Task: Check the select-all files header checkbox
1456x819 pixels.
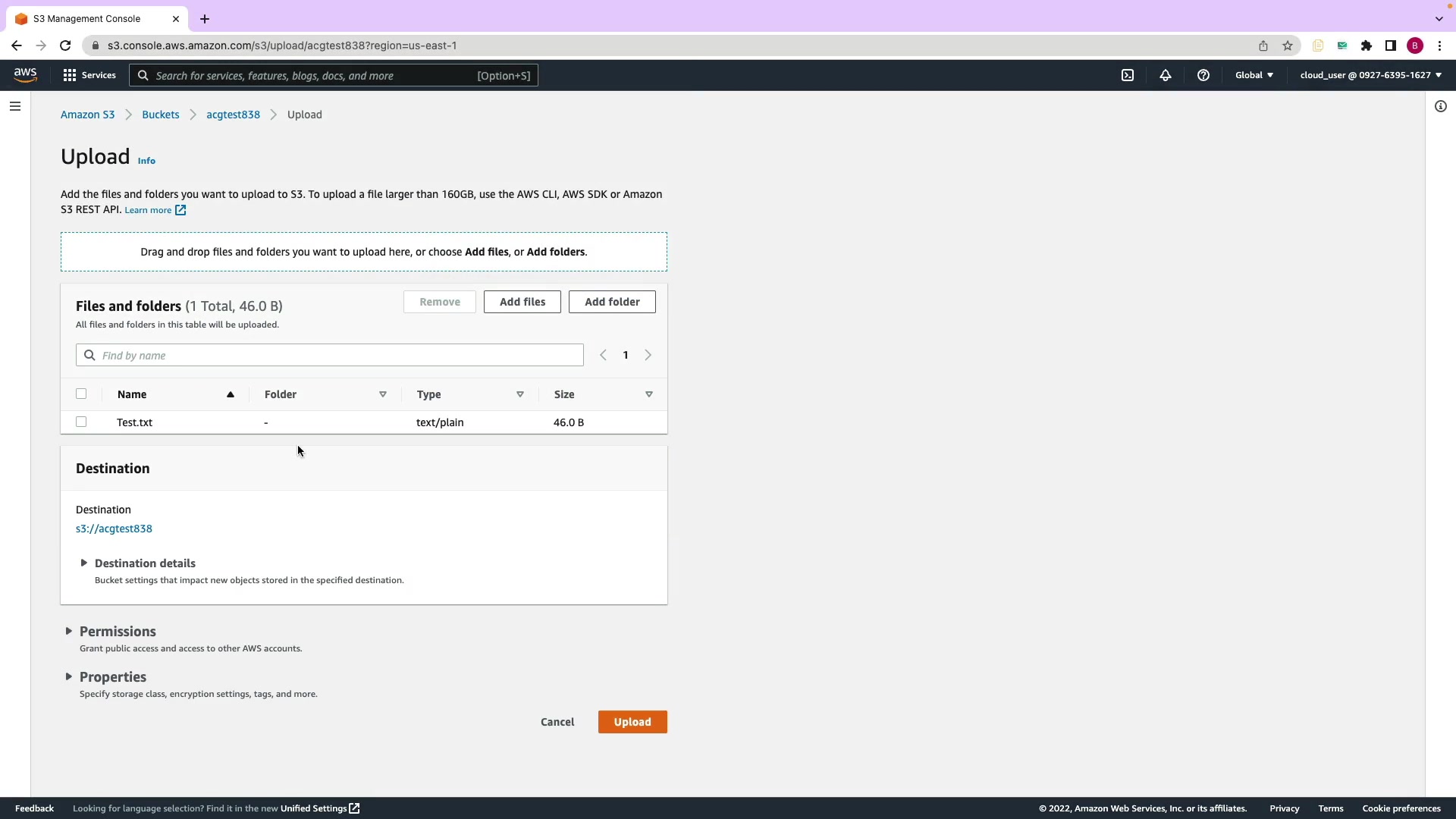Action: pos(81,394)
